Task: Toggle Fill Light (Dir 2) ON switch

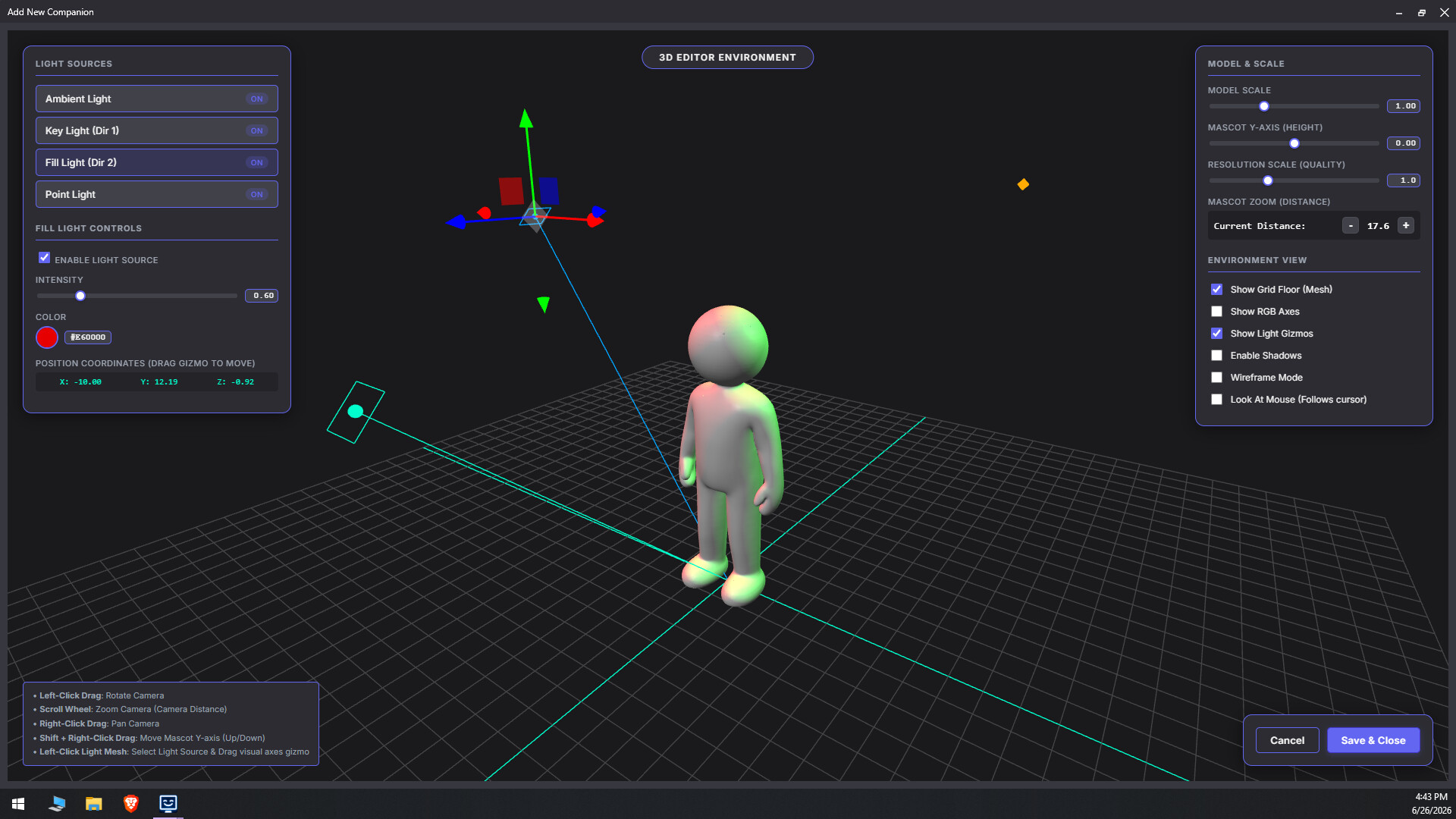Action: pyautogui.click(x=257, y=163)
